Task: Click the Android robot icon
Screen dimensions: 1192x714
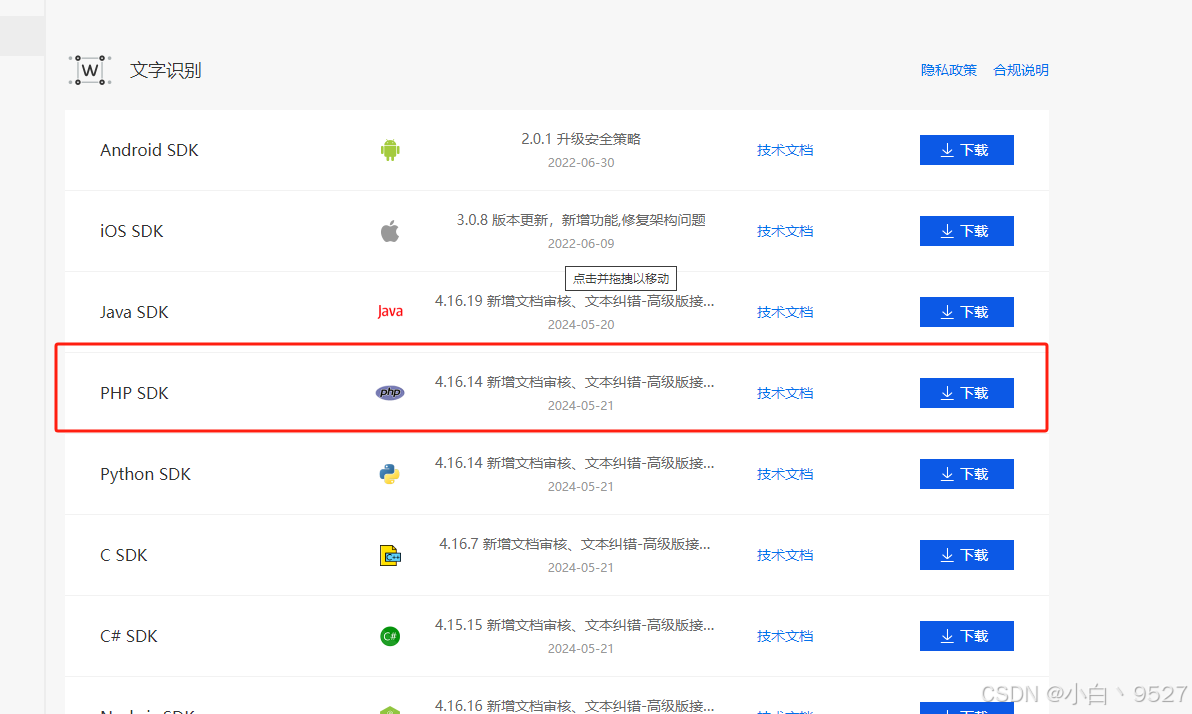Action: (390, 150)
